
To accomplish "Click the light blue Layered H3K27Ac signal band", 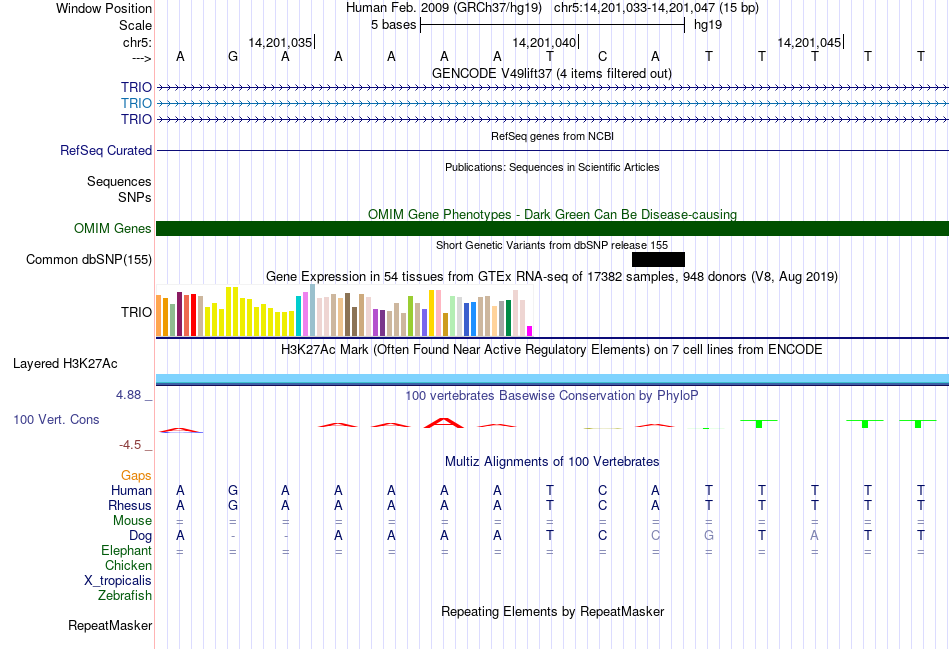I will (553, 379).
